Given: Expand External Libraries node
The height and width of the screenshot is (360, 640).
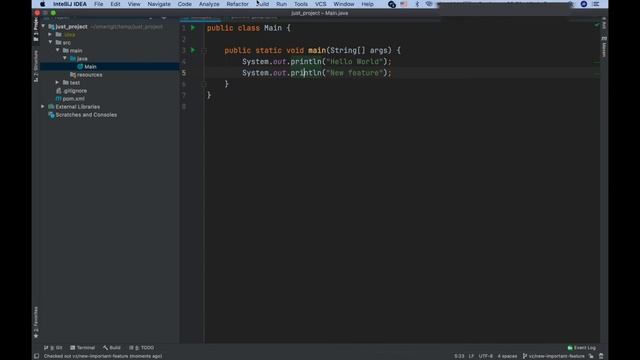Looking at the screenshot, I should 43,107.
